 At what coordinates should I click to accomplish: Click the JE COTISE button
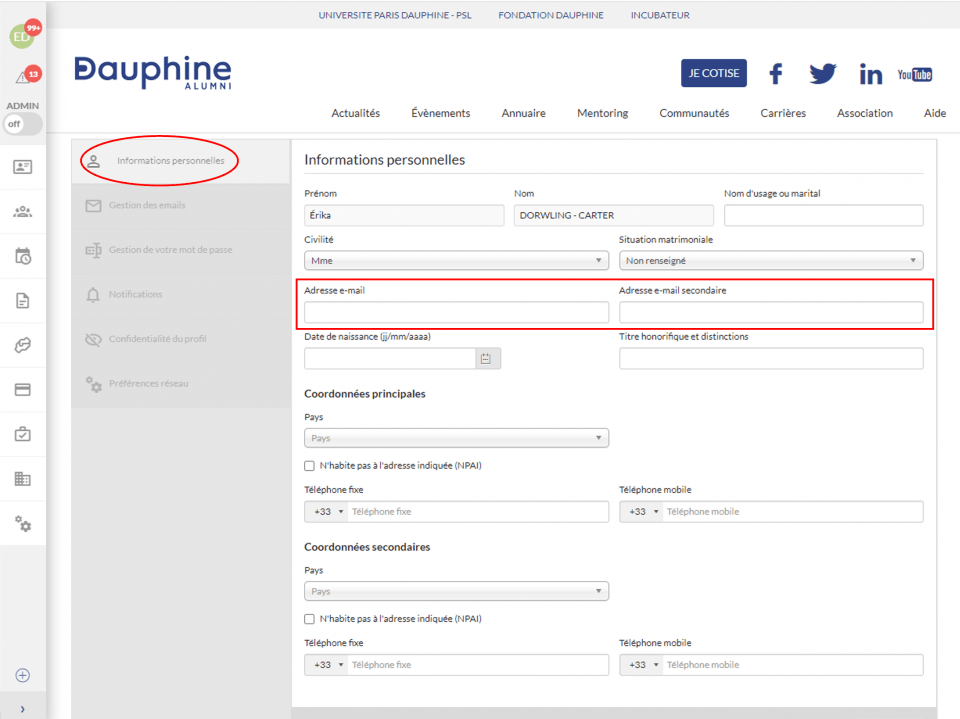714,73
